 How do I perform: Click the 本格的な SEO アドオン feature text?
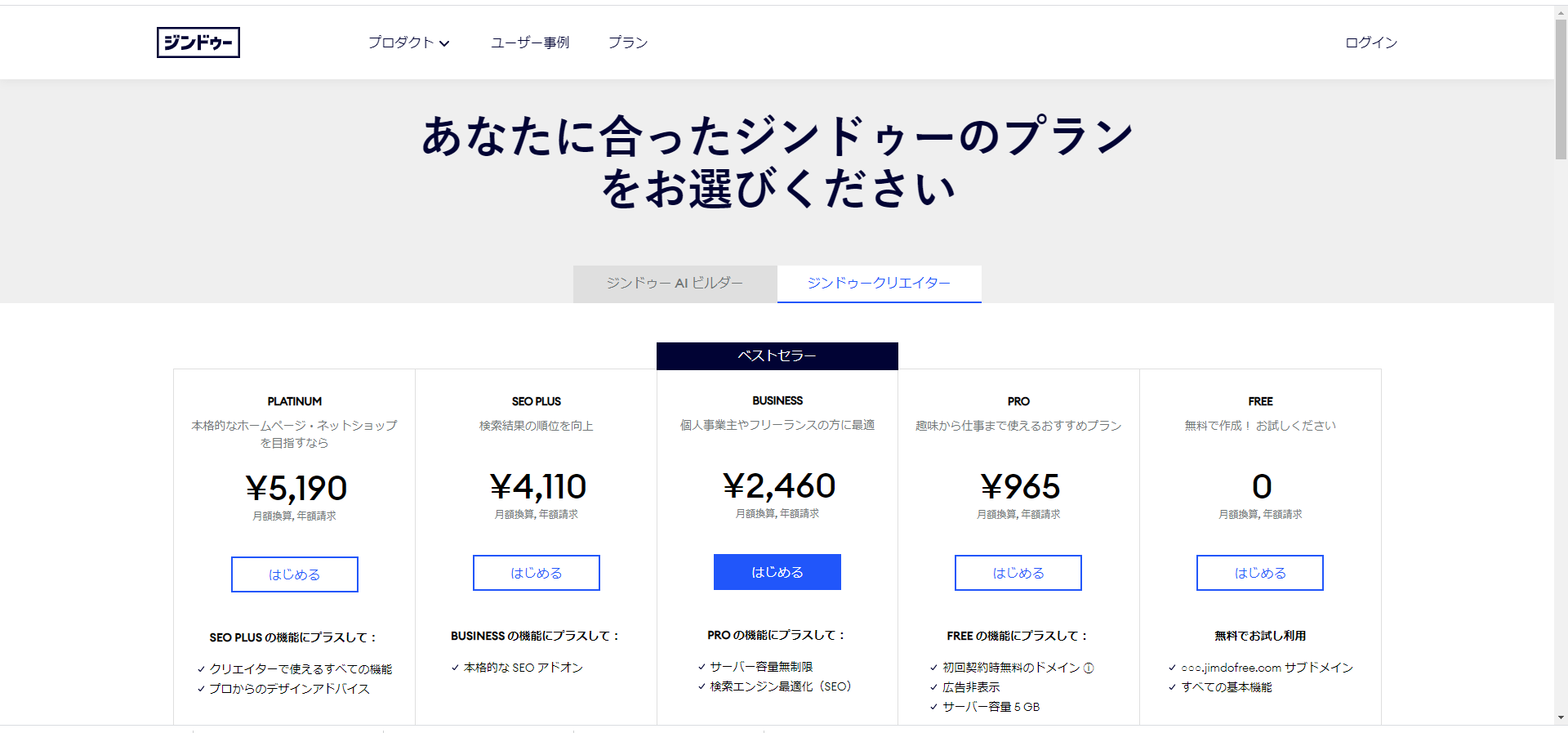(x=523, y=668)
